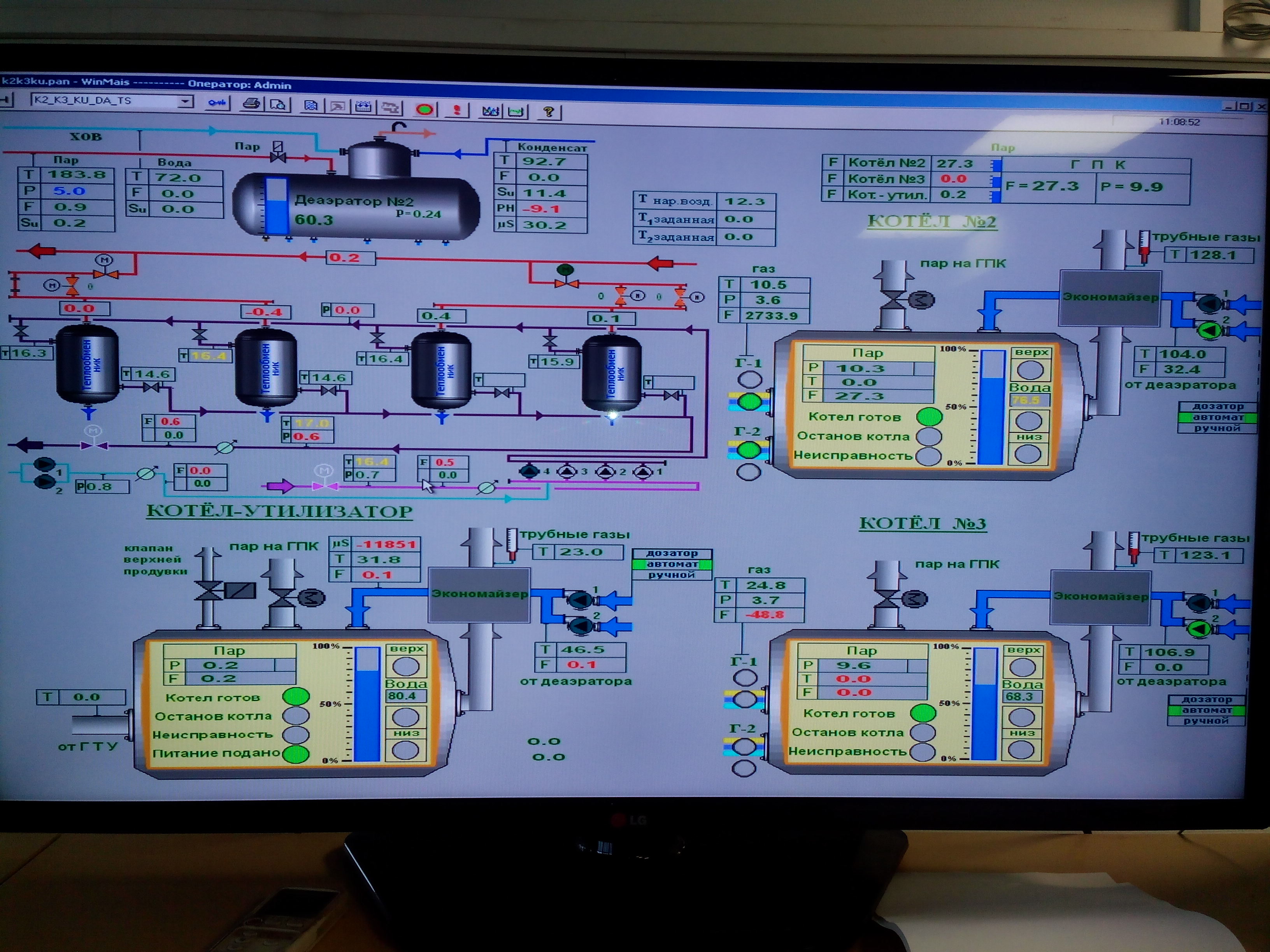
Task: Open the K2_K3_KU_DA_TS panel selector dropdown
Action: click(185, 101)
